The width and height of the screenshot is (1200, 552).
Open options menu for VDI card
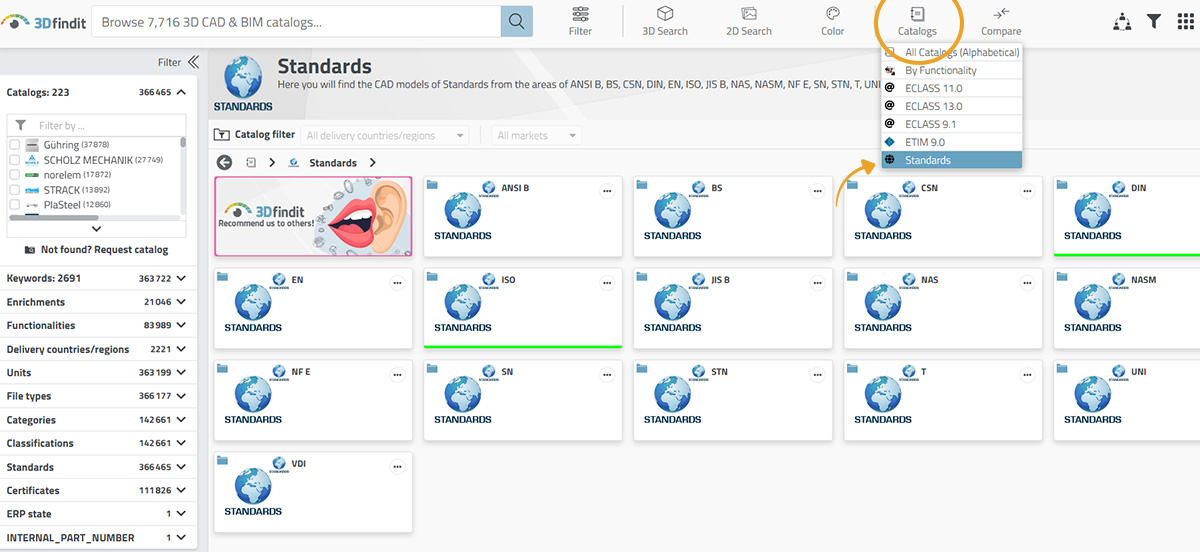397,466
